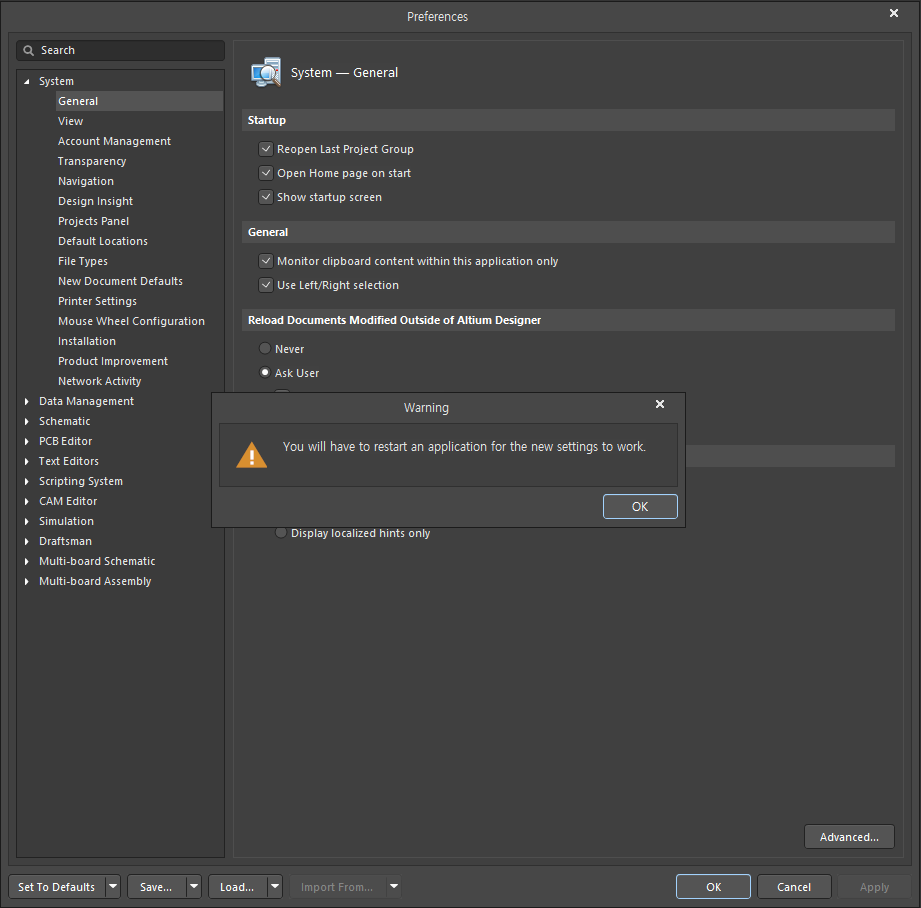Toggle Open Home page on start
Image resolution: width=921 pixels, height=908 pixels.
click(266, 173)
